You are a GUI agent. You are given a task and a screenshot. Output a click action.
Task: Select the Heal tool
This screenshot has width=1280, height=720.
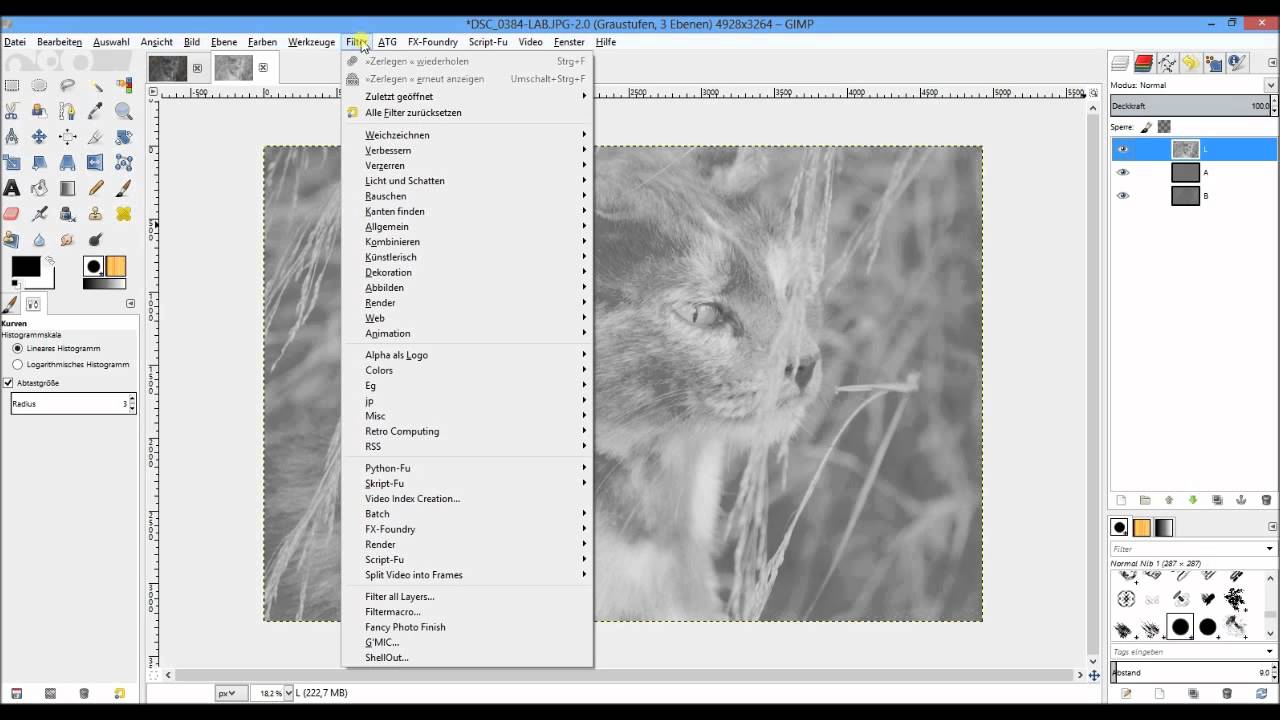tap(124, 214)
